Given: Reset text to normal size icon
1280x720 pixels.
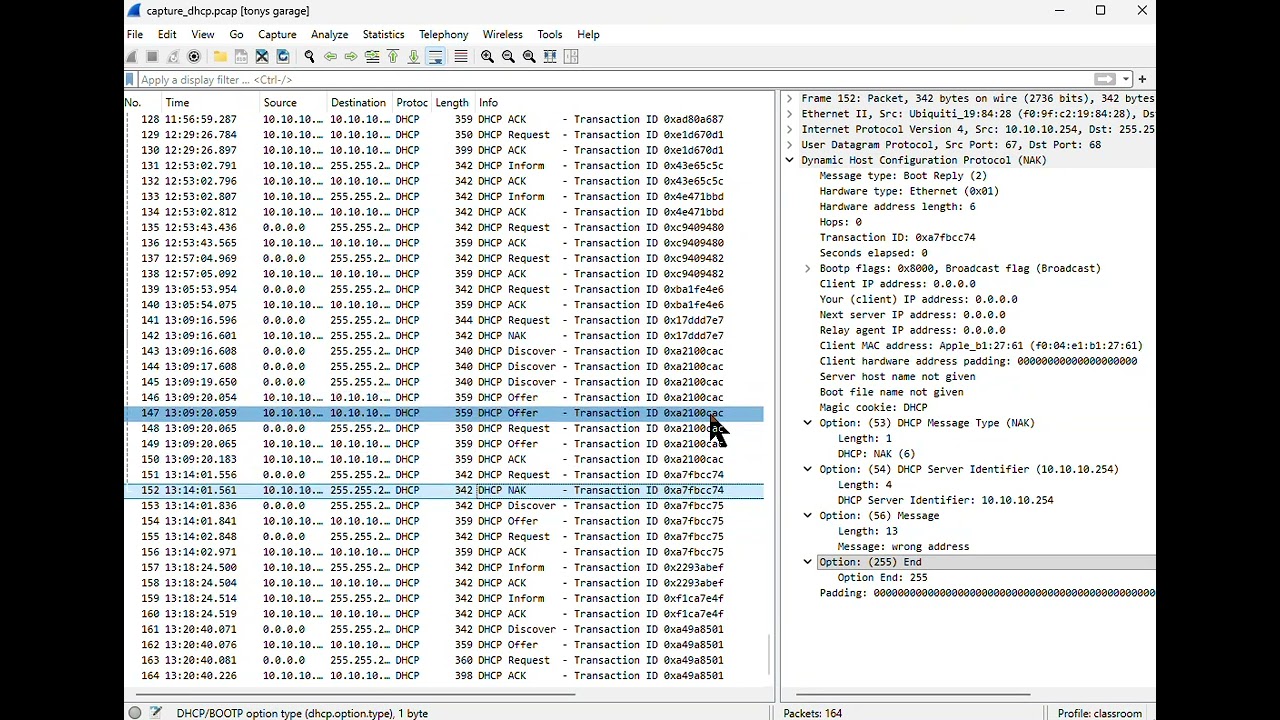Looking at the screenshot, I should [529, 57].
